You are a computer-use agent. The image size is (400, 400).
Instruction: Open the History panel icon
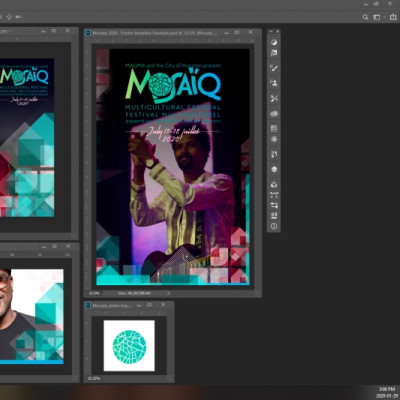coord(274,154)
